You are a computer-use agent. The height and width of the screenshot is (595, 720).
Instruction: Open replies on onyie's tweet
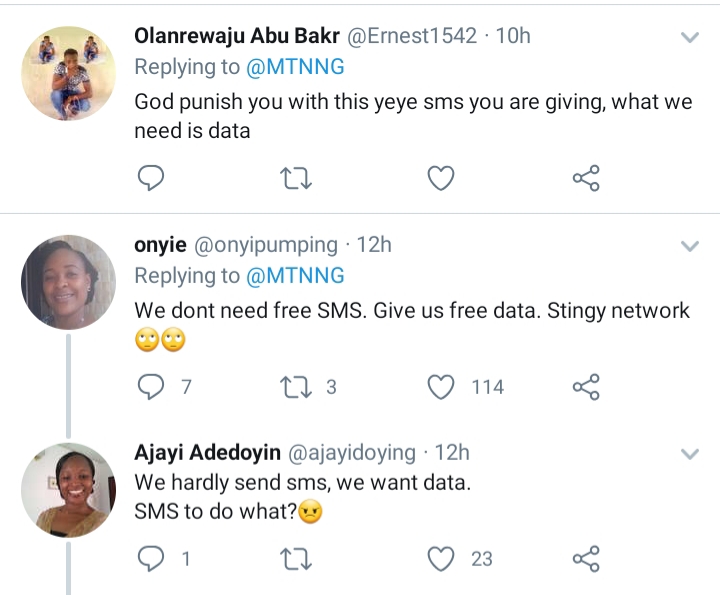click(149, 386)
